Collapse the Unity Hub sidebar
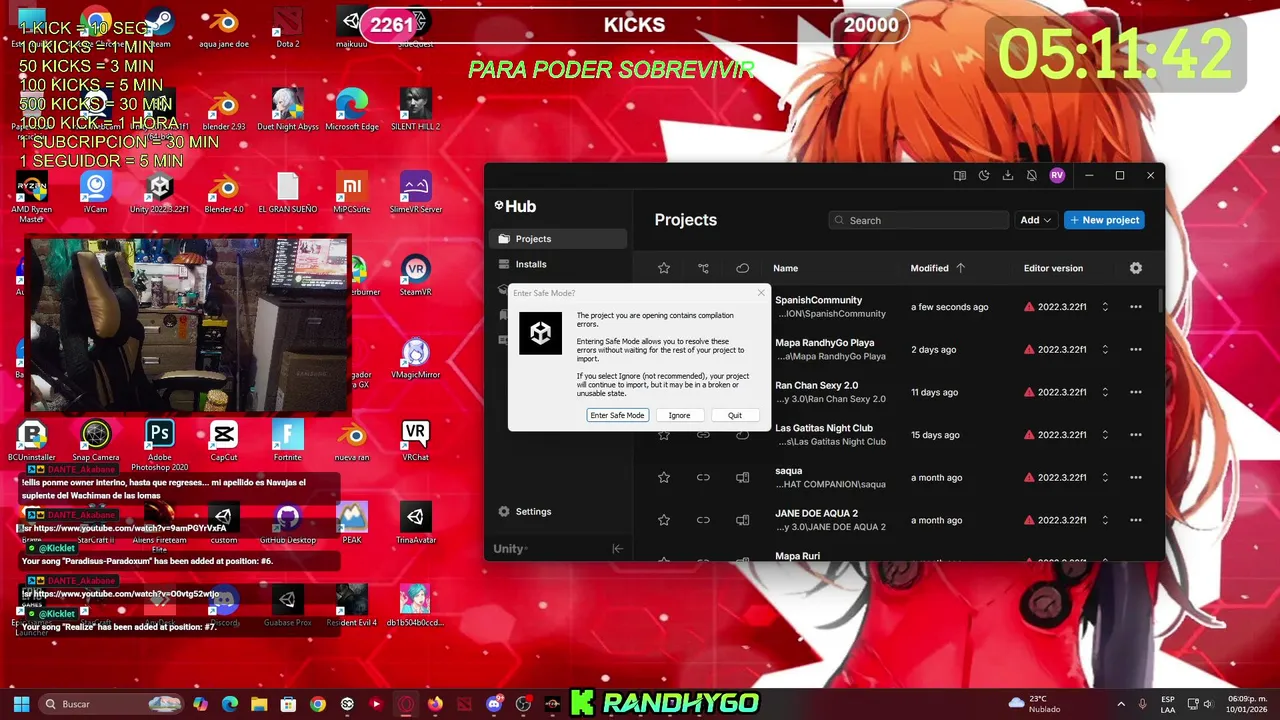Image resolution: width=1280 pixels, height=720 pixels. click(617, 549)
